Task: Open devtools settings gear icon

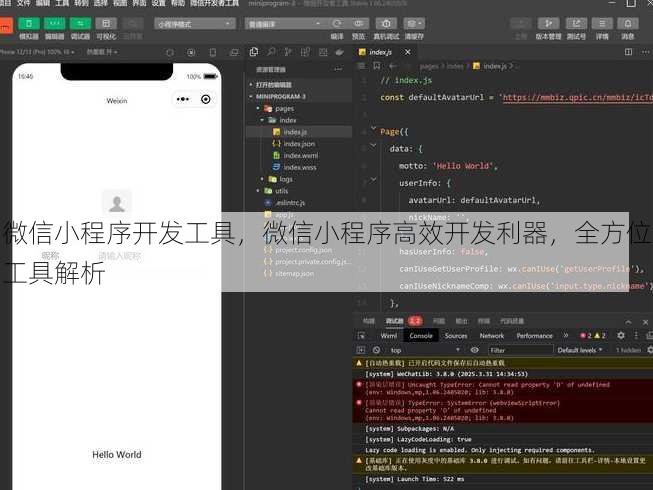Action: (621, 336)
